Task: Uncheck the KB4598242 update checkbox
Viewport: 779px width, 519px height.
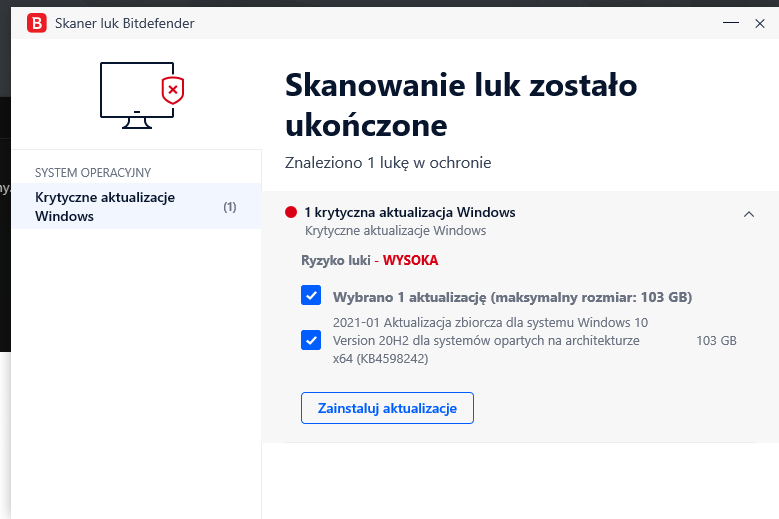Action: (x=311, y=340)
